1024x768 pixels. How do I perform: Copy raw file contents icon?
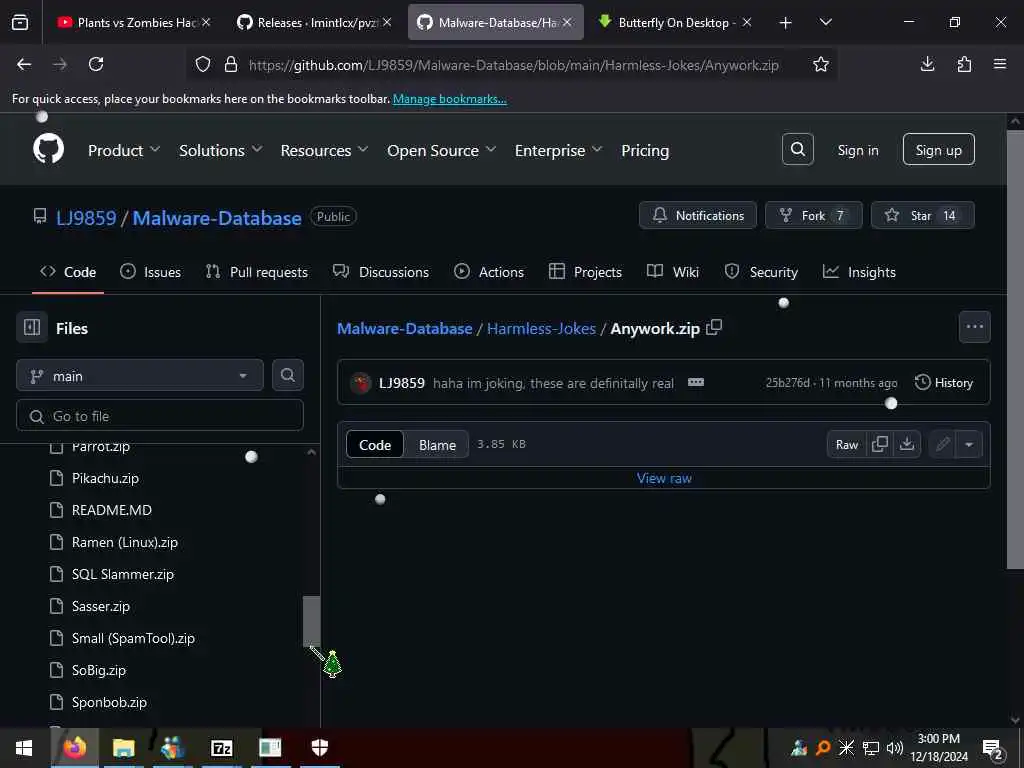tap(880, 444)
